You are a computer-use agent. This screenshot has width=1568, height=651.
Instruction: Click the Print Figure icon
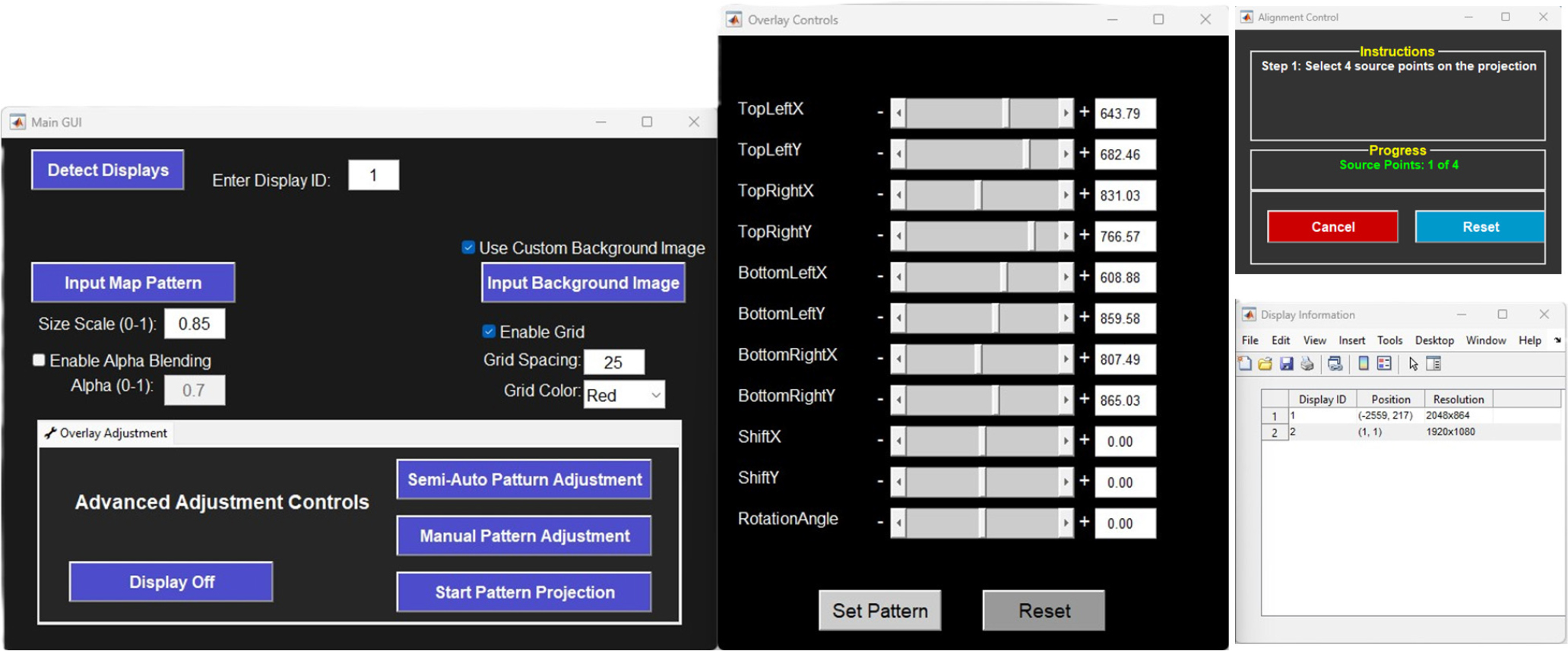click(1307, 364)
